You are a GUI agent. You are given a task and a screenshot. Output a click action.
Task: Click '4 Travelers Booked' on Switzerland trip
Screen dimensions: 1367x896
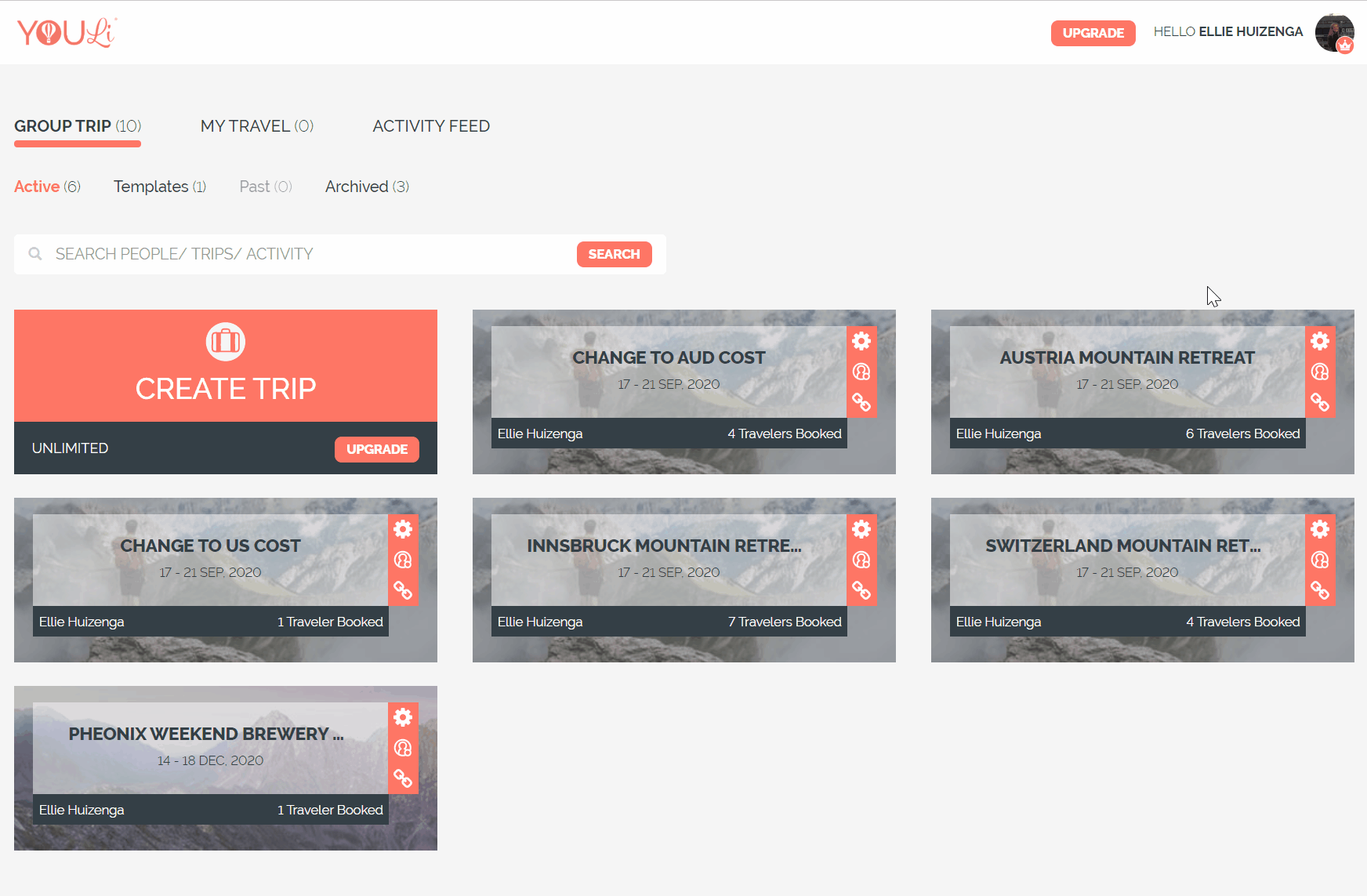(x=1242, y=622)
